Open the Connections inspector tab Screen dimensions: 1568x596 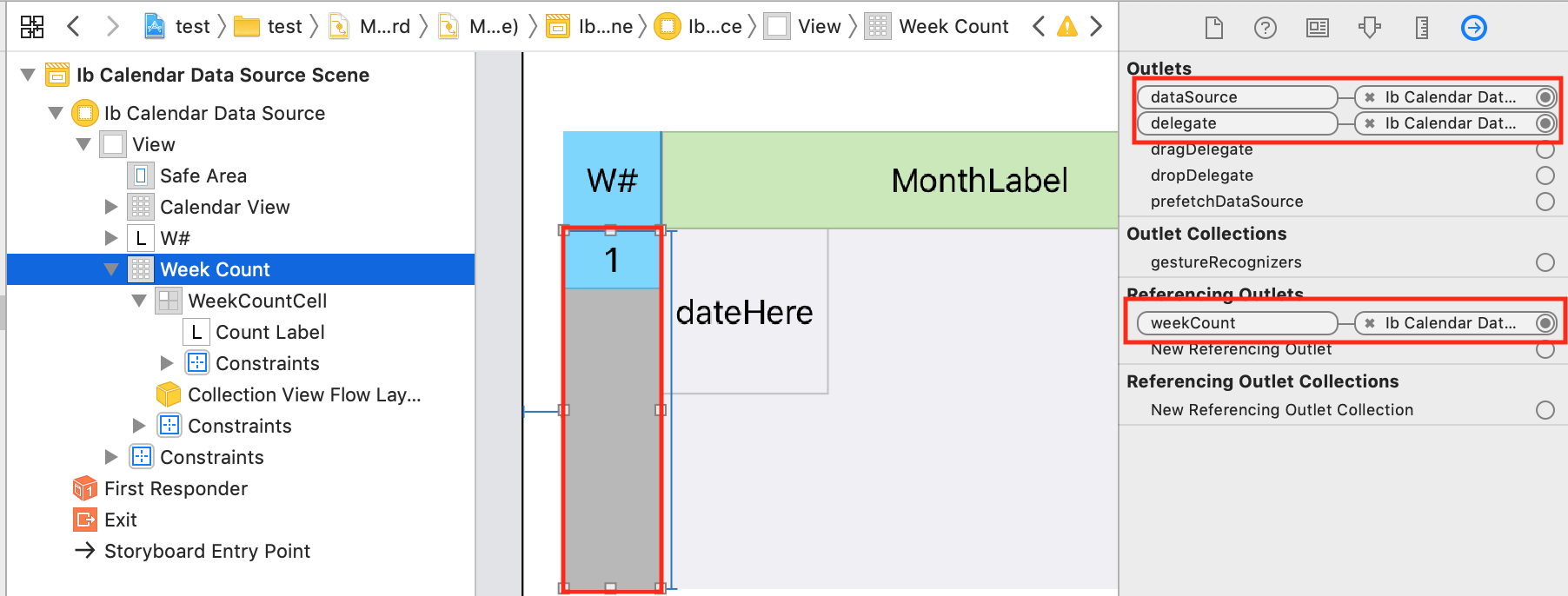pyautogui.click(x=1474, y=28)
